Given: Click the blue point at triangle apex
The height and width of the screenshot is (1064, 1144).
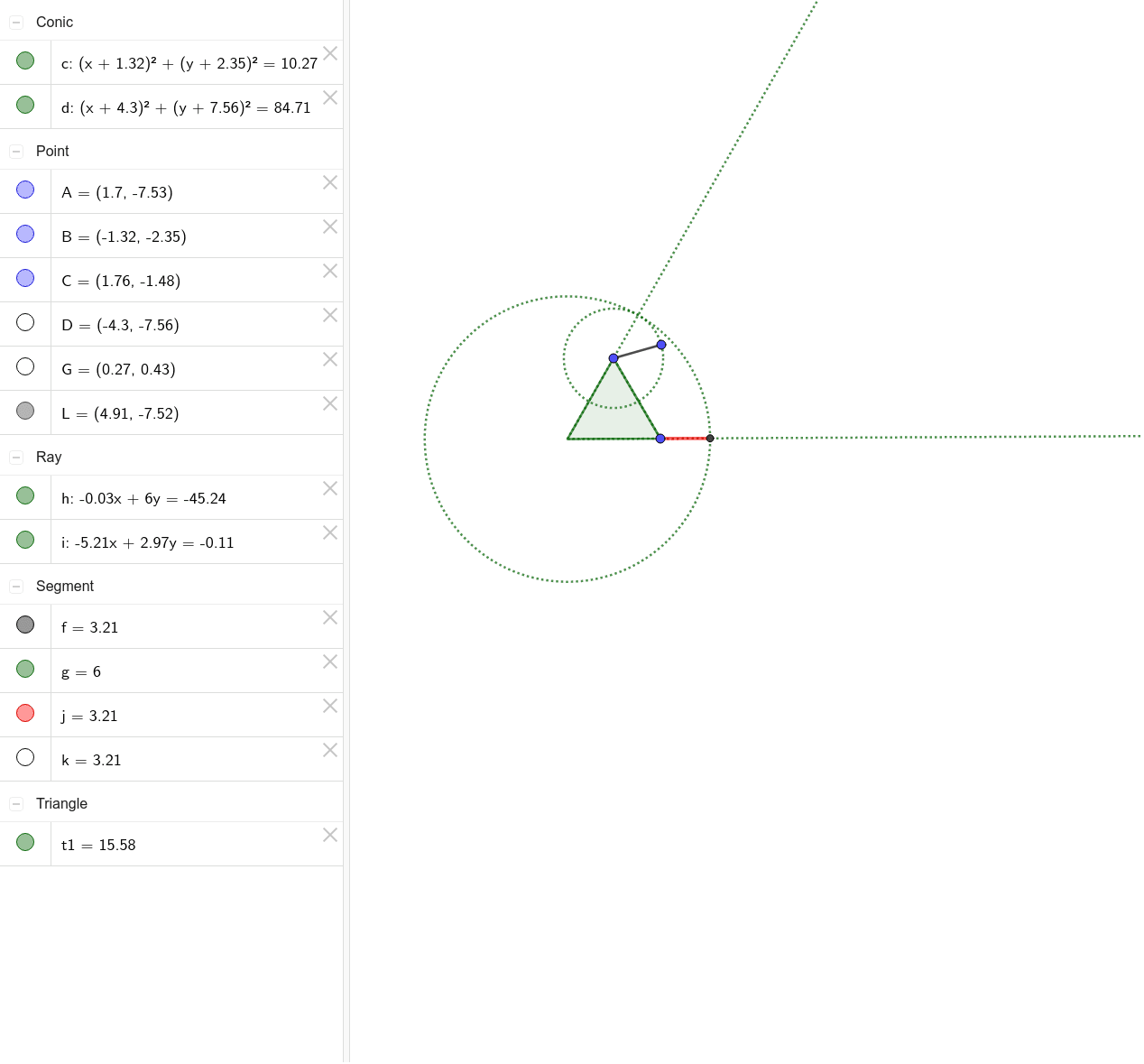Looking at the screenshot, I should pyautogui.click(x=614, y=358).
